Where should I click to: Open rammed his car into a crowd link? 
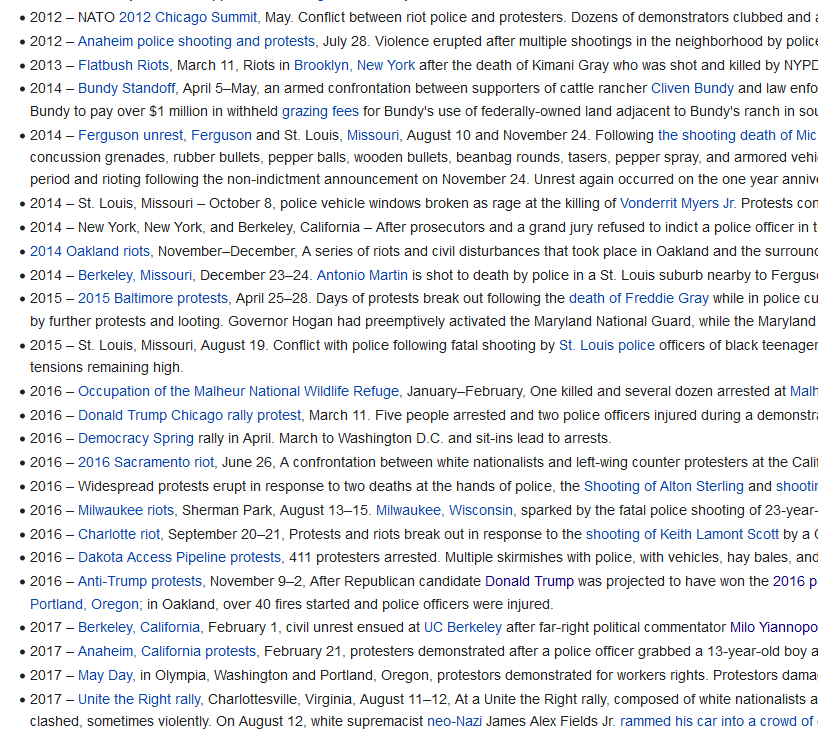click(719, 721)
